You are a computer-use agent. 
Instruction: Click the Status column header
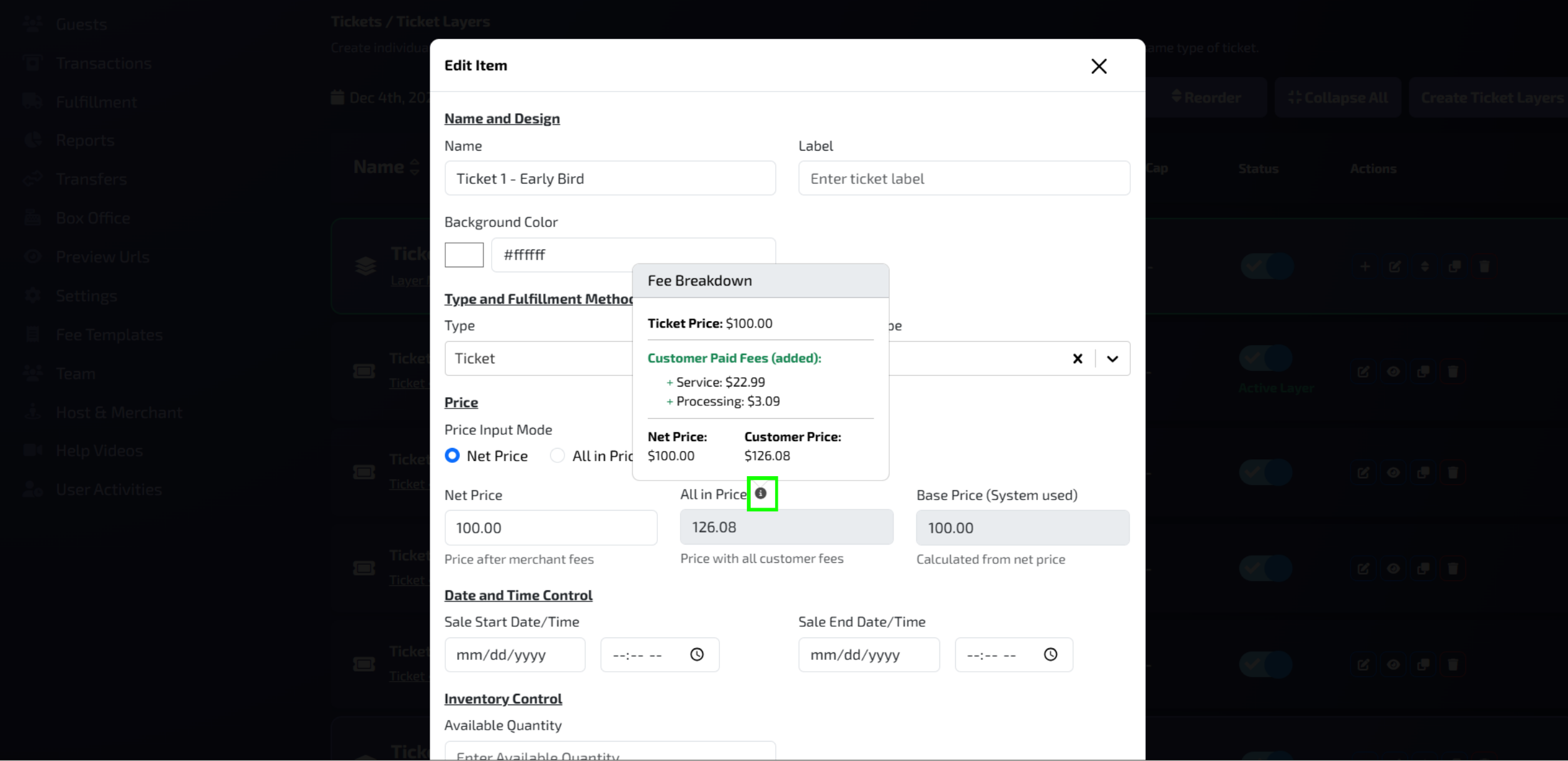tap(1258, 169)
